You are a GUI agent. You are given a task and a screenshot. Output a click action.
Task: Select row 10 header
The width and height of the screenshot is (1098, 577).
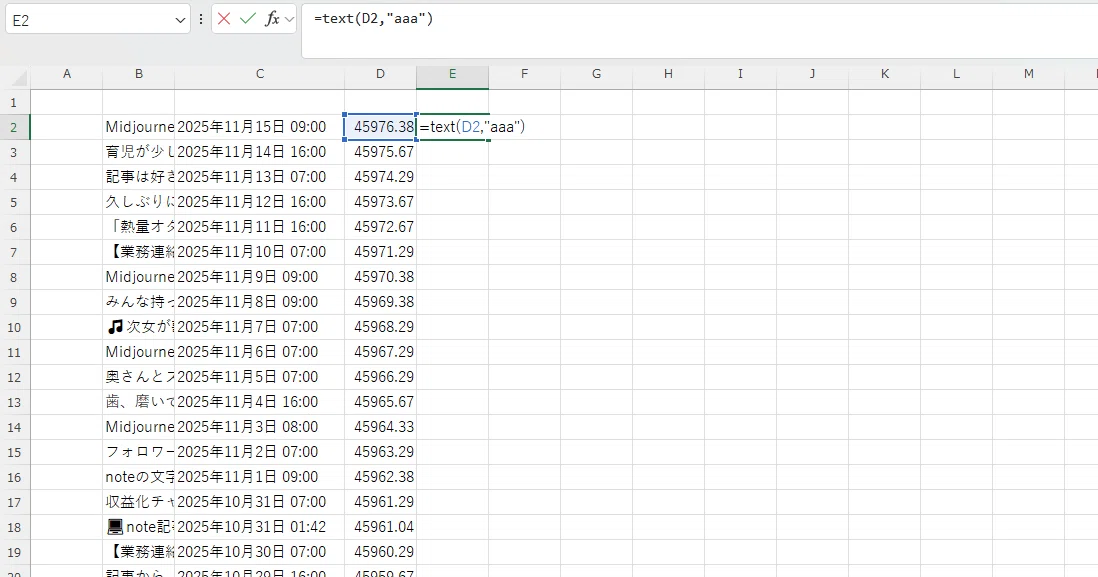pyautogui.click(x=15, y=327)
